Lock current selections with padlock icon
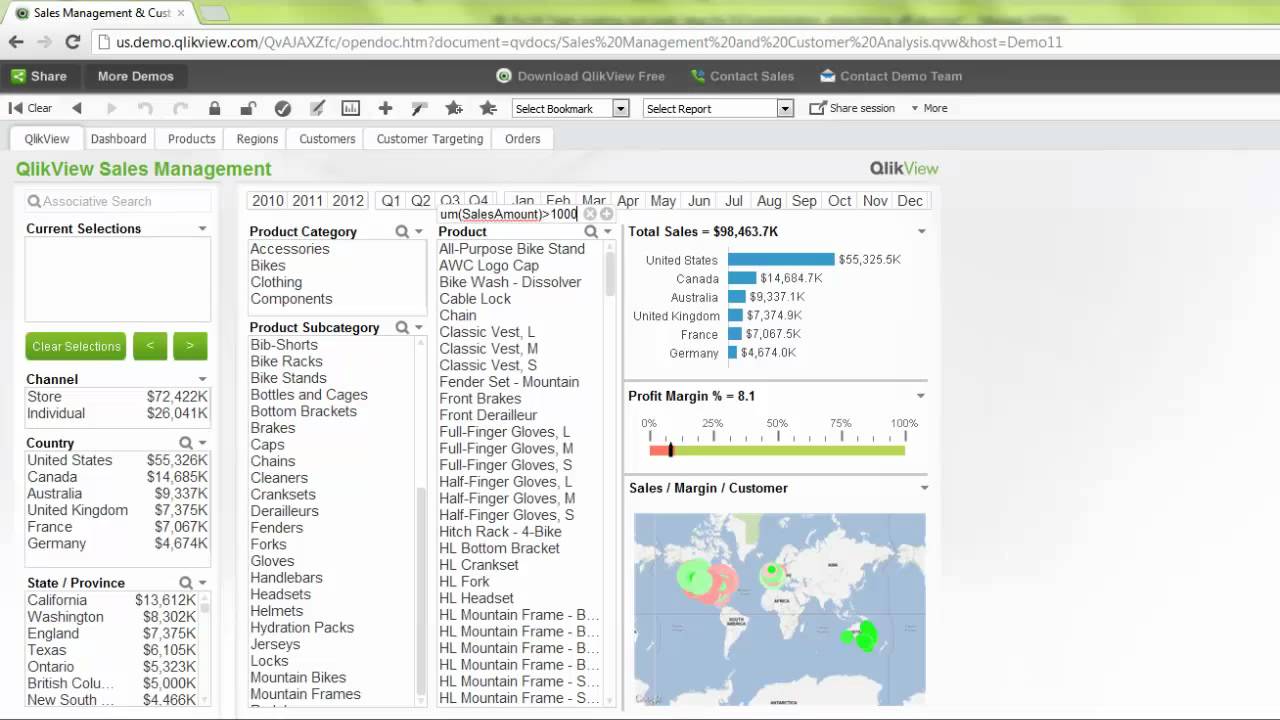The height and width of the screenshot is (720, 1280). [214, 108]
